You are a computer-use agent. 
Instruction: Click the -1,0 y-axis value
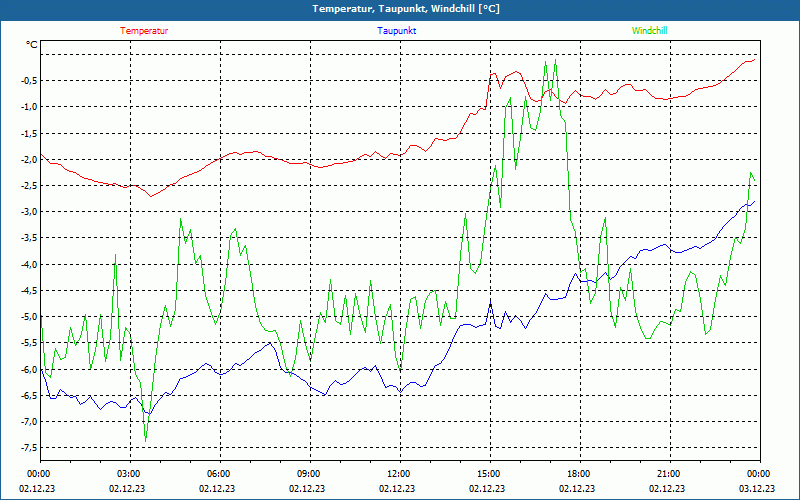click(29, 107)
